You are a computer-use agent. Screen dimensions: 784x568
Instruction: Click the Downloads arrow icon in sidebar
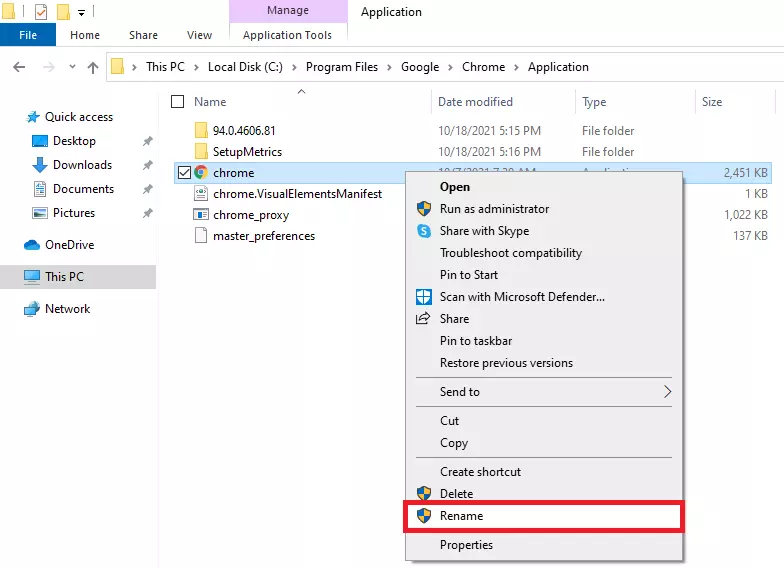[x=40, y=165]
